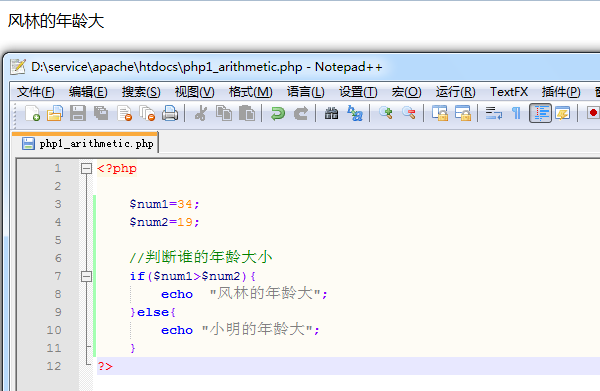Viewport: 600px width, 391px height.
Task: Open the Replace toolbar icon
Action: [355, 114]
